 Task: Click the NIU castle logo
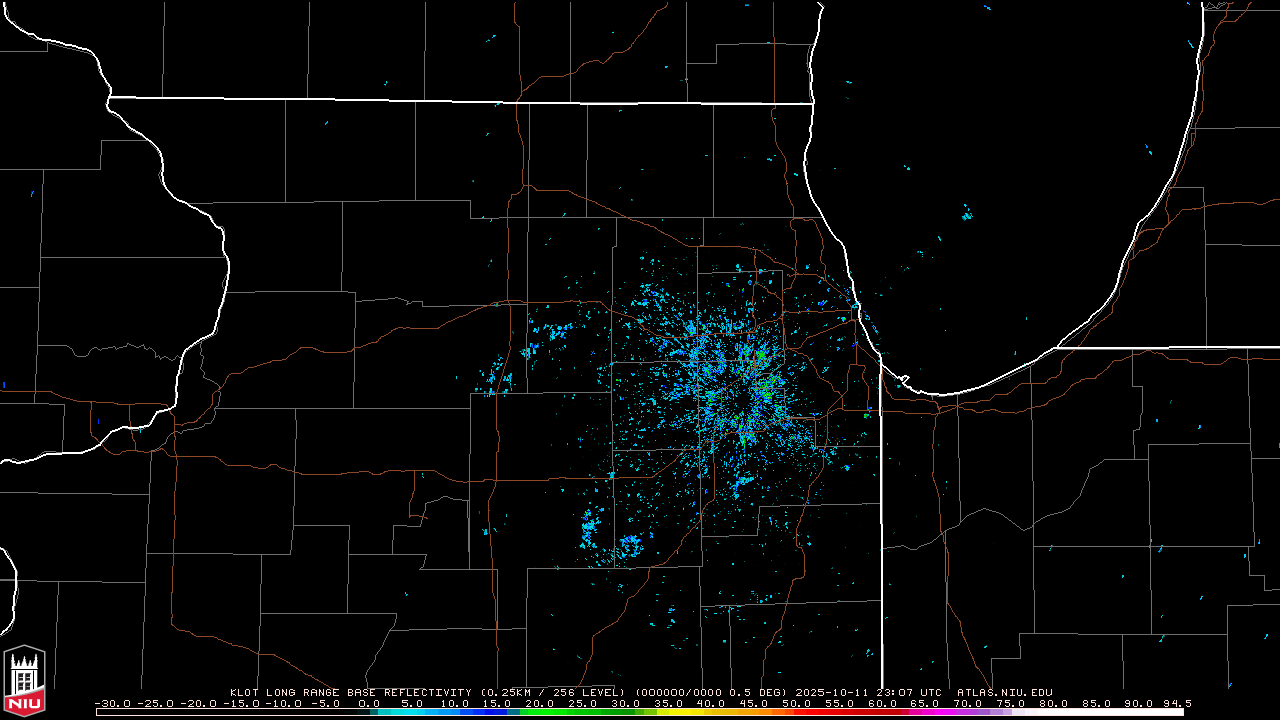[x=24, y=680]
